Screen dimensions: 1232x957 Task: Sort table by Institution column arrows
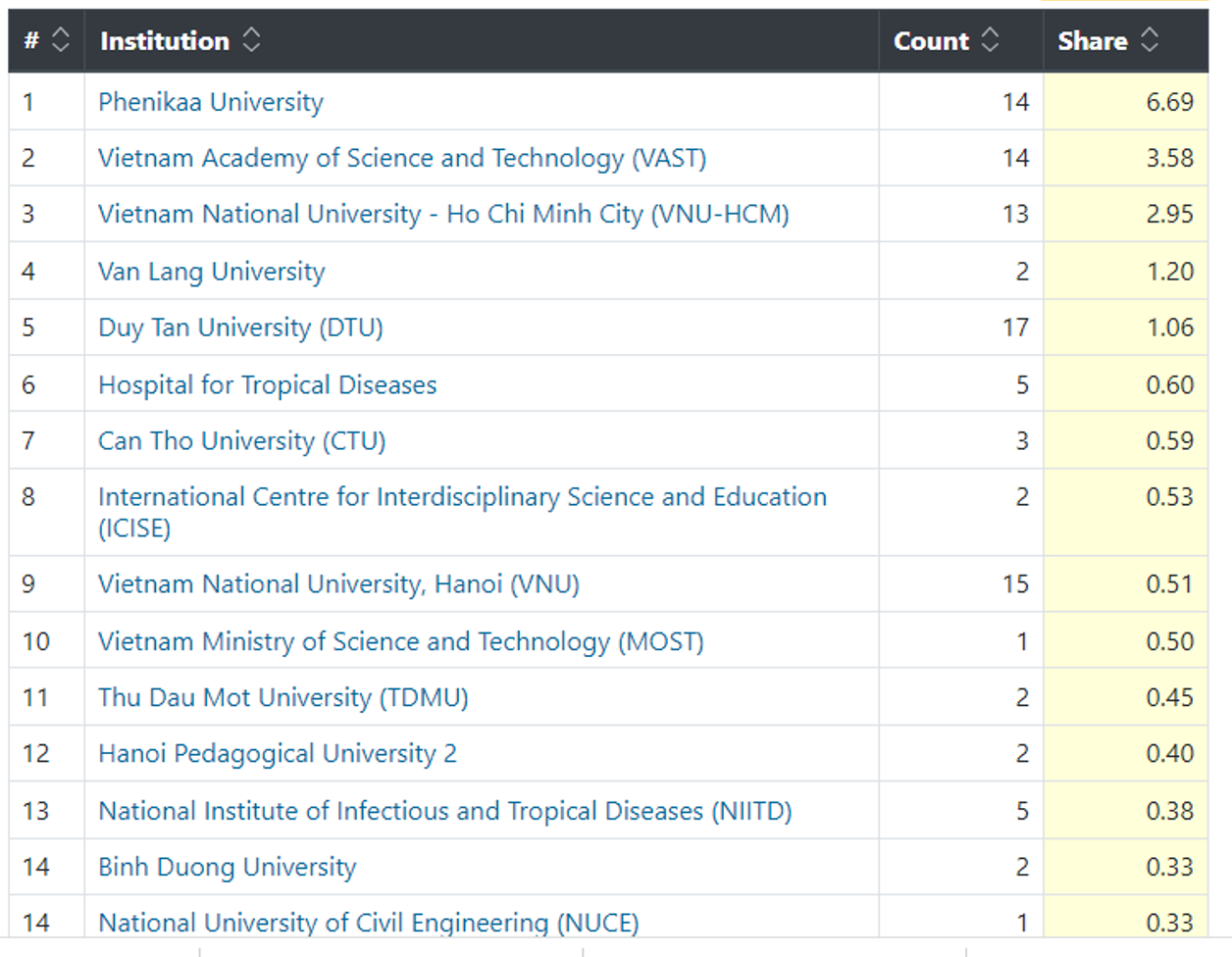click(252, 40)
